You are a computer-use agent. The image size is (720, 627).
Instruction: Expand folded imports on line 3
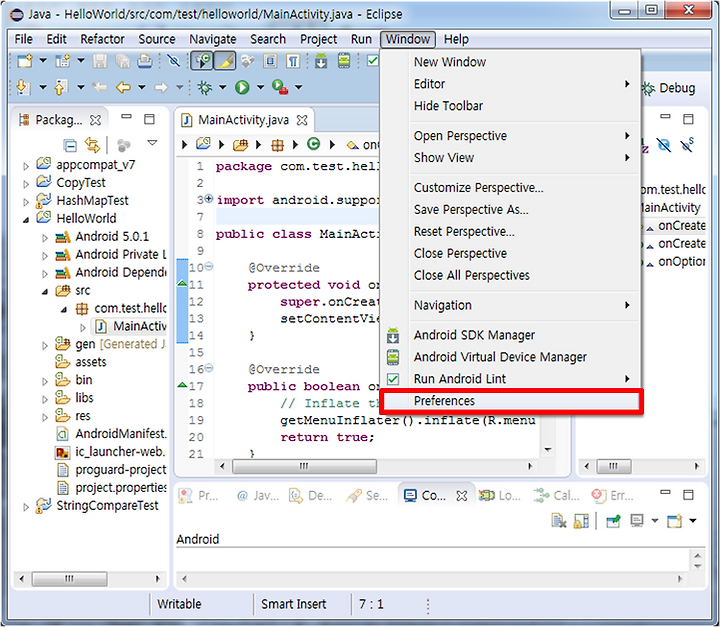point(208,199)
